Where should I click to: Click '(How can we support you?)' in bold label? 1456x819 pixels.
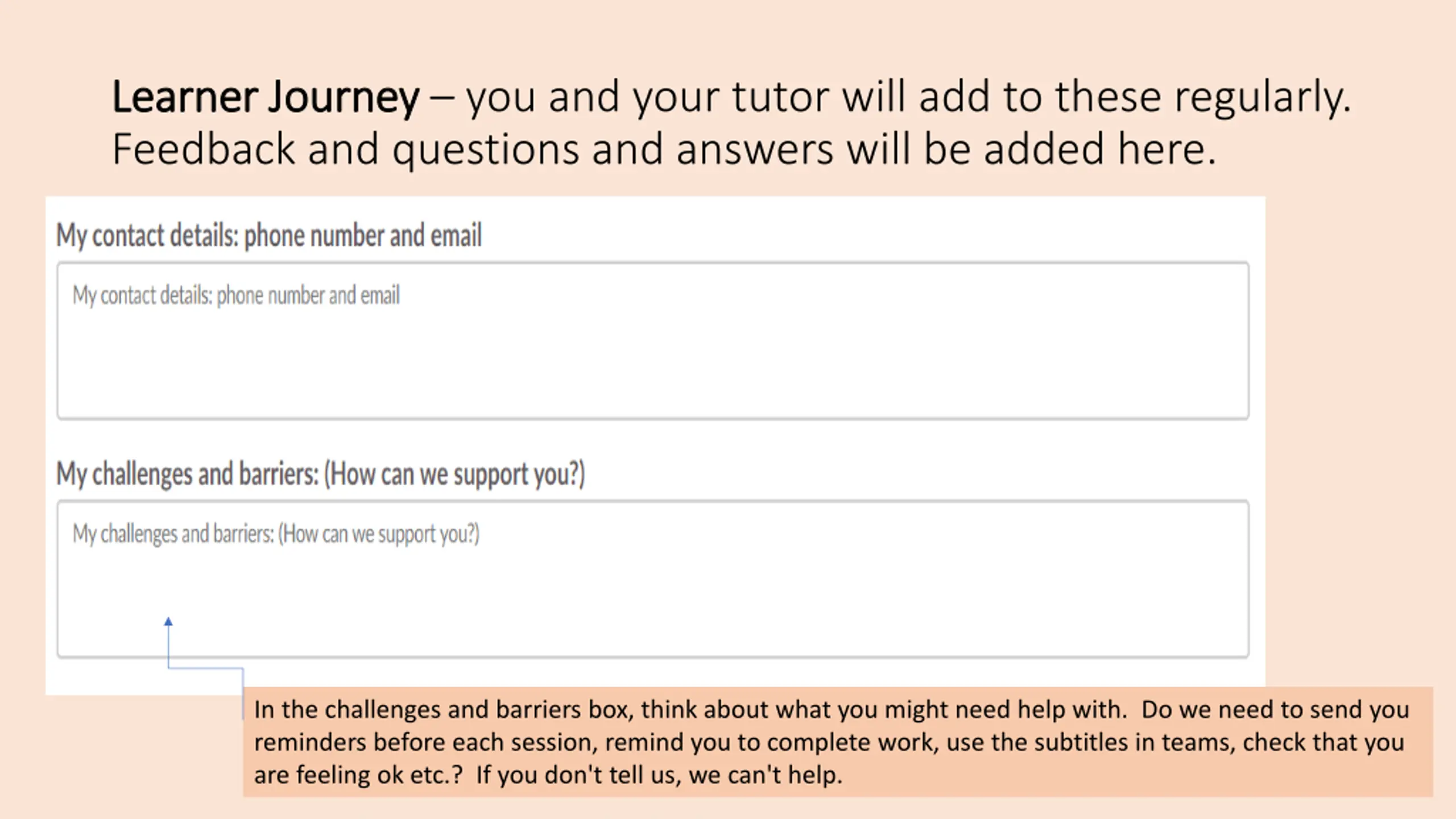pos(454,474)
